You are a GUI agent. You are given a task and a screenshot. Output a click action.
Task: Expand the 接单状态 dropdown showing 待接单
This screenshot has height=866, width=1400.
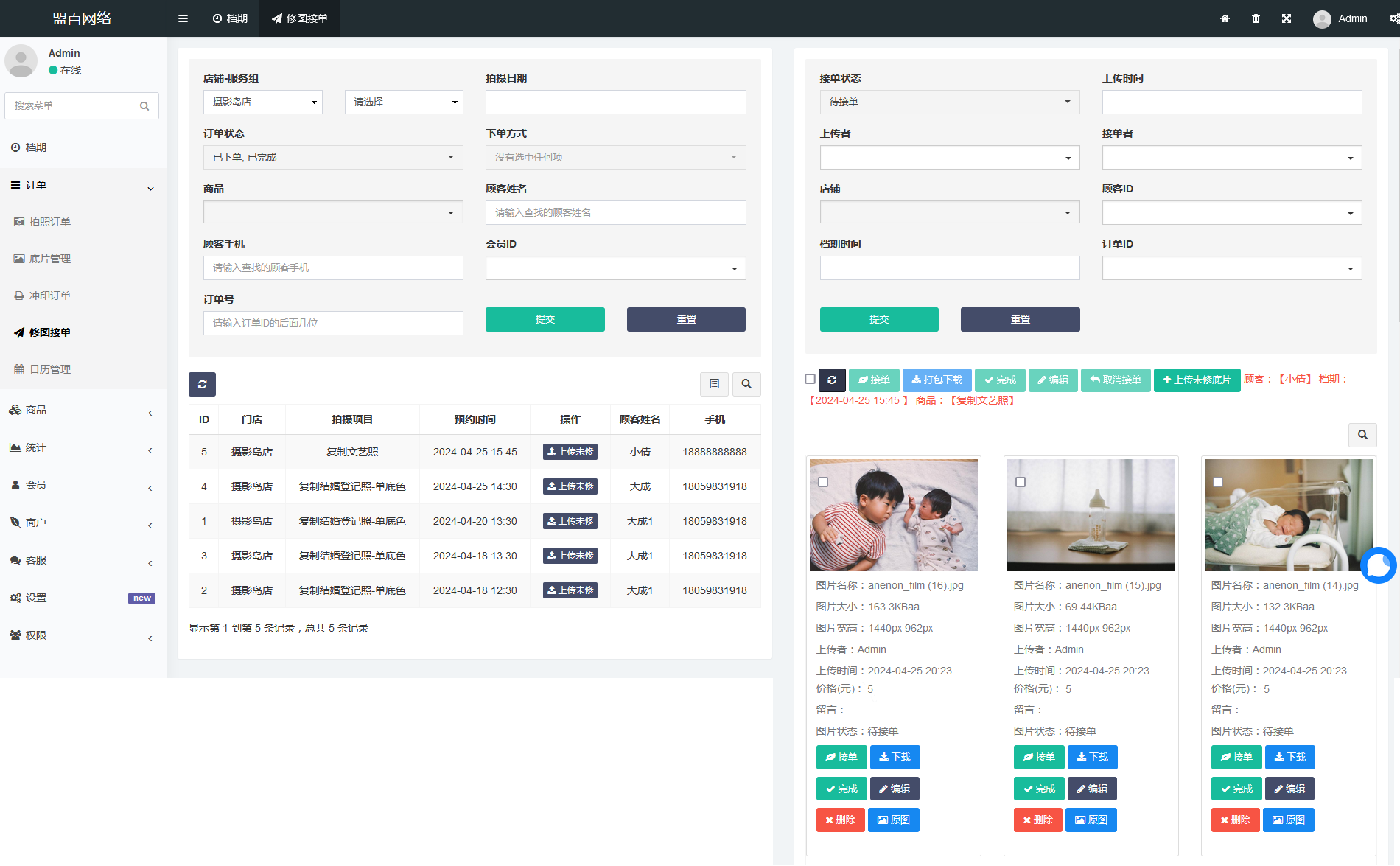949,102
